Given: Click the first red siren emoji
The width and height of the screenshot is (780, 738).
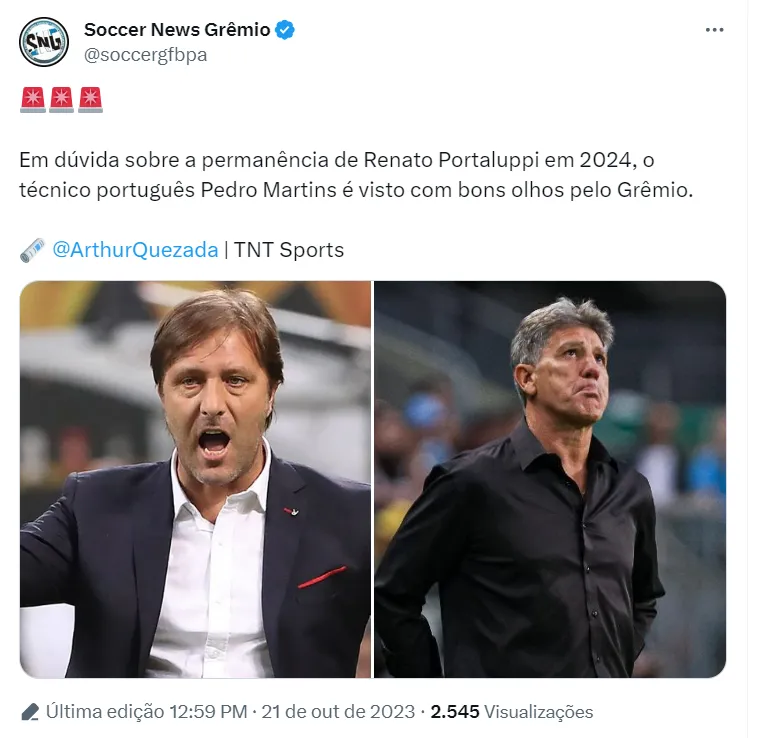Looking at the screenshot, I should (33, 101).
